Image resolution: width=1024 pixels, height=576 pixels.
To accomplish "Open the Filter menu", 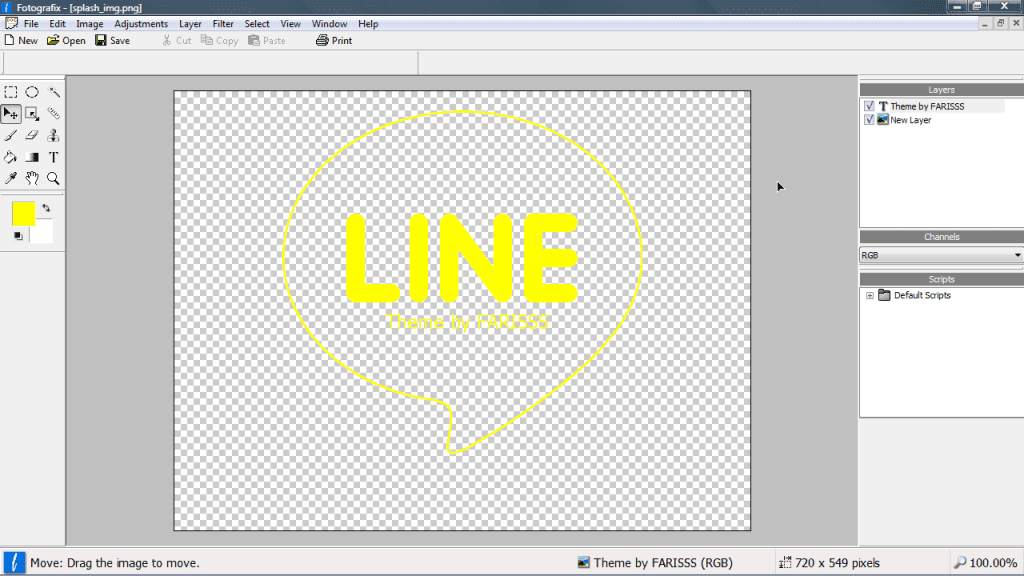I will coord(223,24).
